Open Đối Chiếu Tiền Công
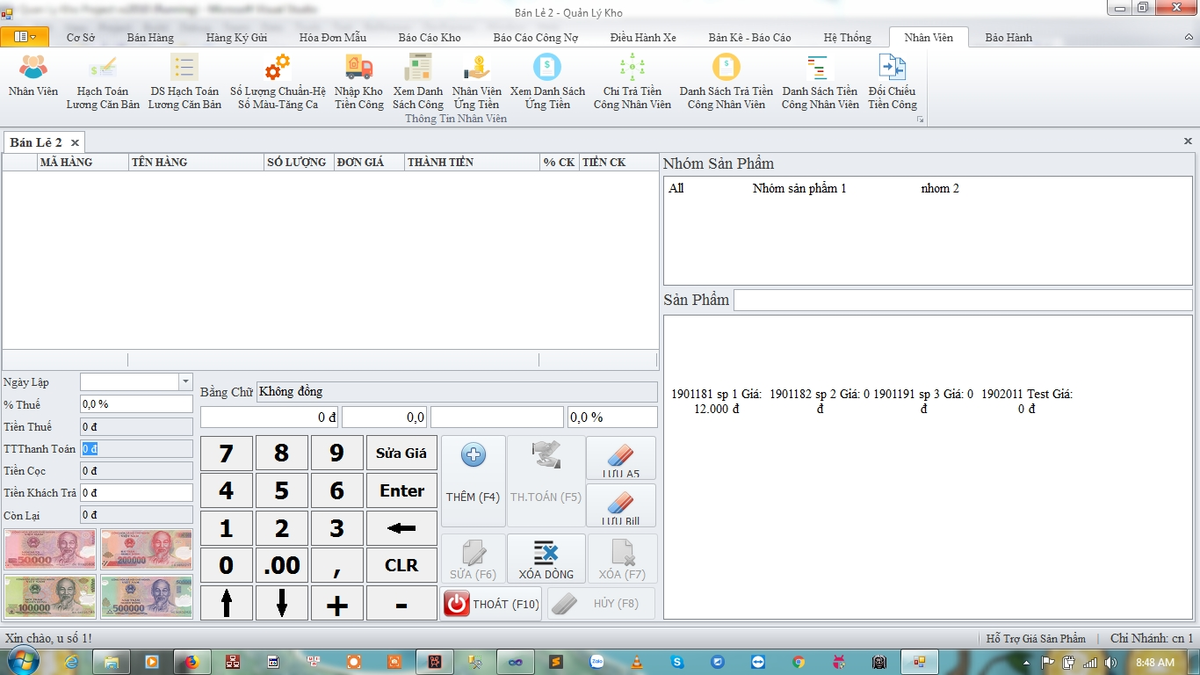1200x675 pixels. pyautogui.click(x=892, y=81)
